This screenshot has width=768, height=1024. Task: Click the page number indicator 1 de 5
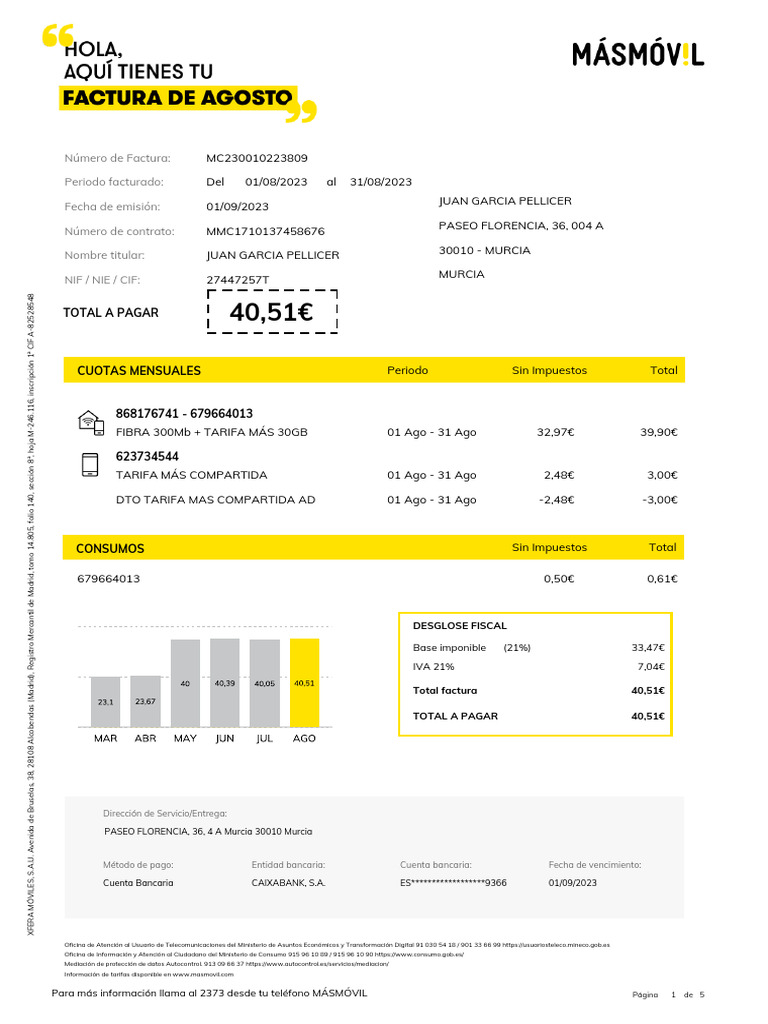tap(688, 995)
